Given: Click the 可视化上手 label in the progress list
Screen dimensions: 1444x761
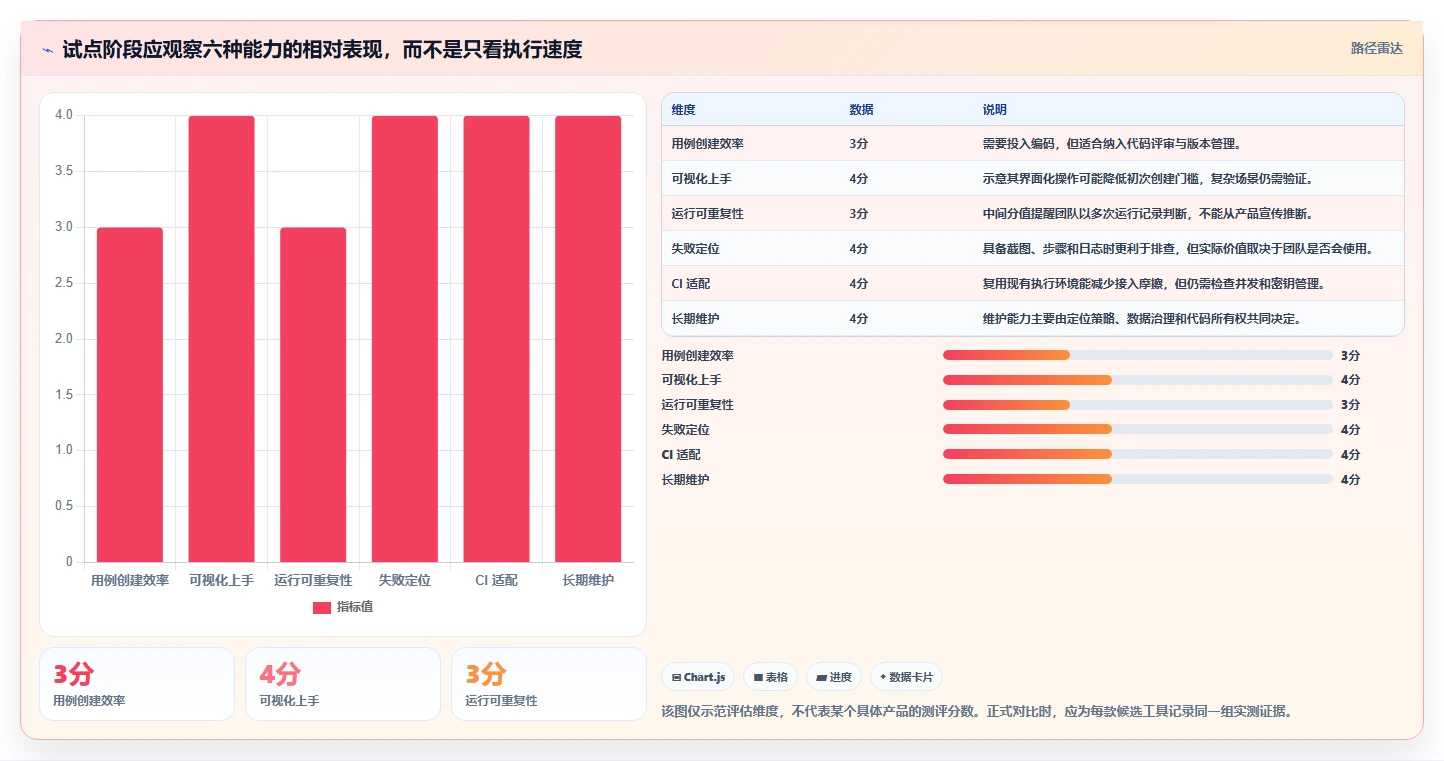Looking at the screenshot, I should [692, 380].
